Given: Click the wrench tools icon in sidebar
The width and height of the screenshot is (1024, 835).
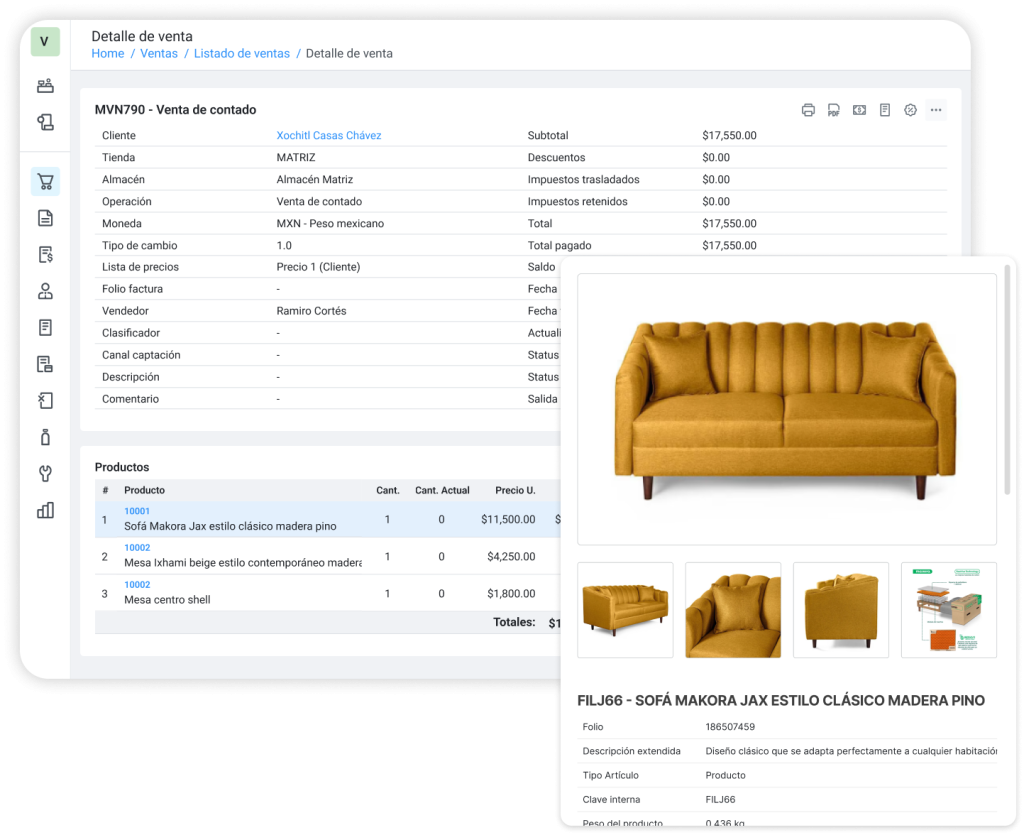Looking at the screenshot, I should [45, 473].
